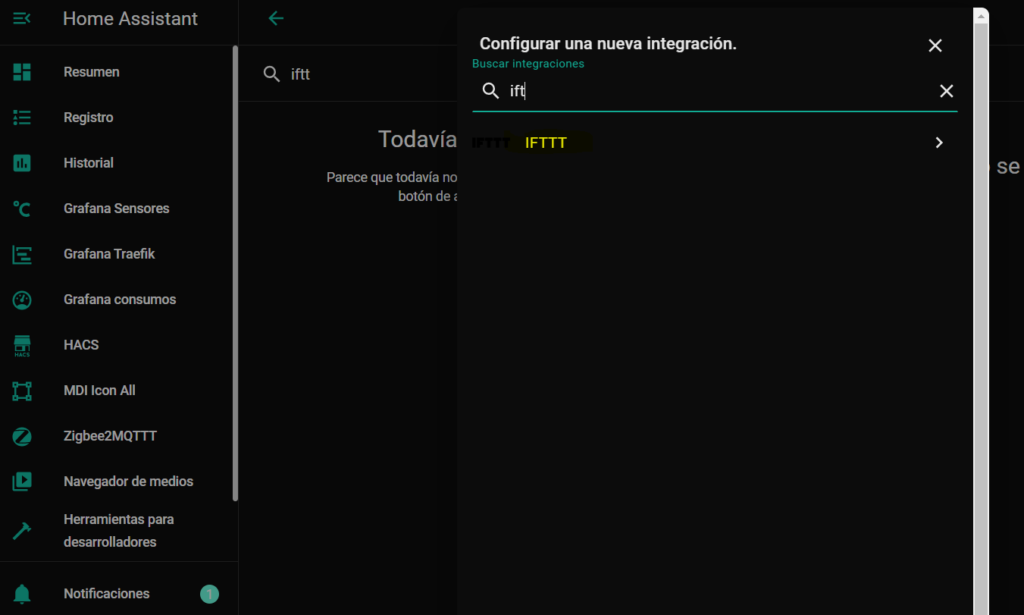The height and width of the screenshot is (615, 1024).
Task: Click the MDI Icon All vector icon
Action: pos(22,391)
